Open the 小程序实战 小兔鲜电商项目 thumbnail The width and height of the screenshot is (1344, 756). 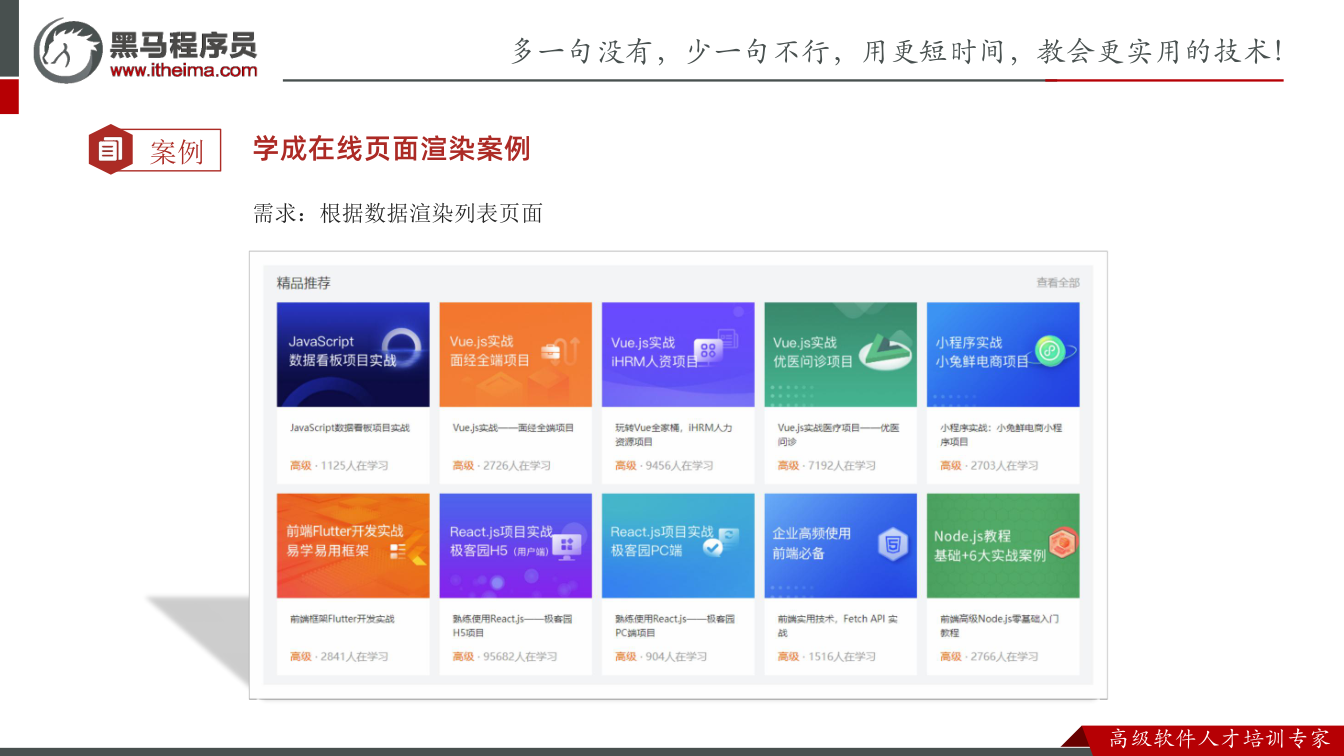tap(1003, 355)
